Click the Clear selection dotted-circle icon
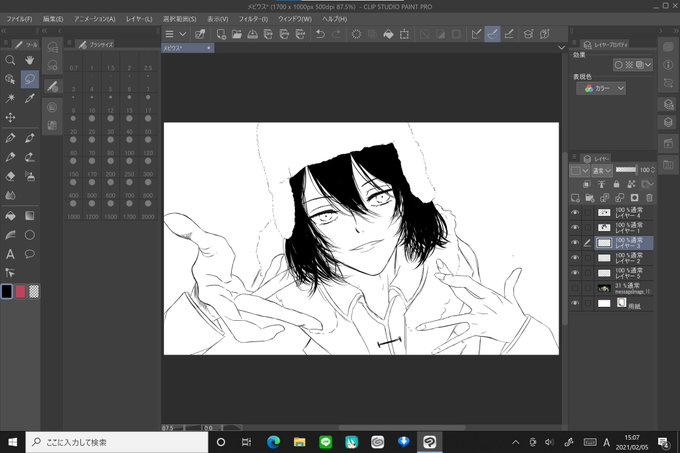This screenshot has height=453, width=680. click(x=356, y=34)
